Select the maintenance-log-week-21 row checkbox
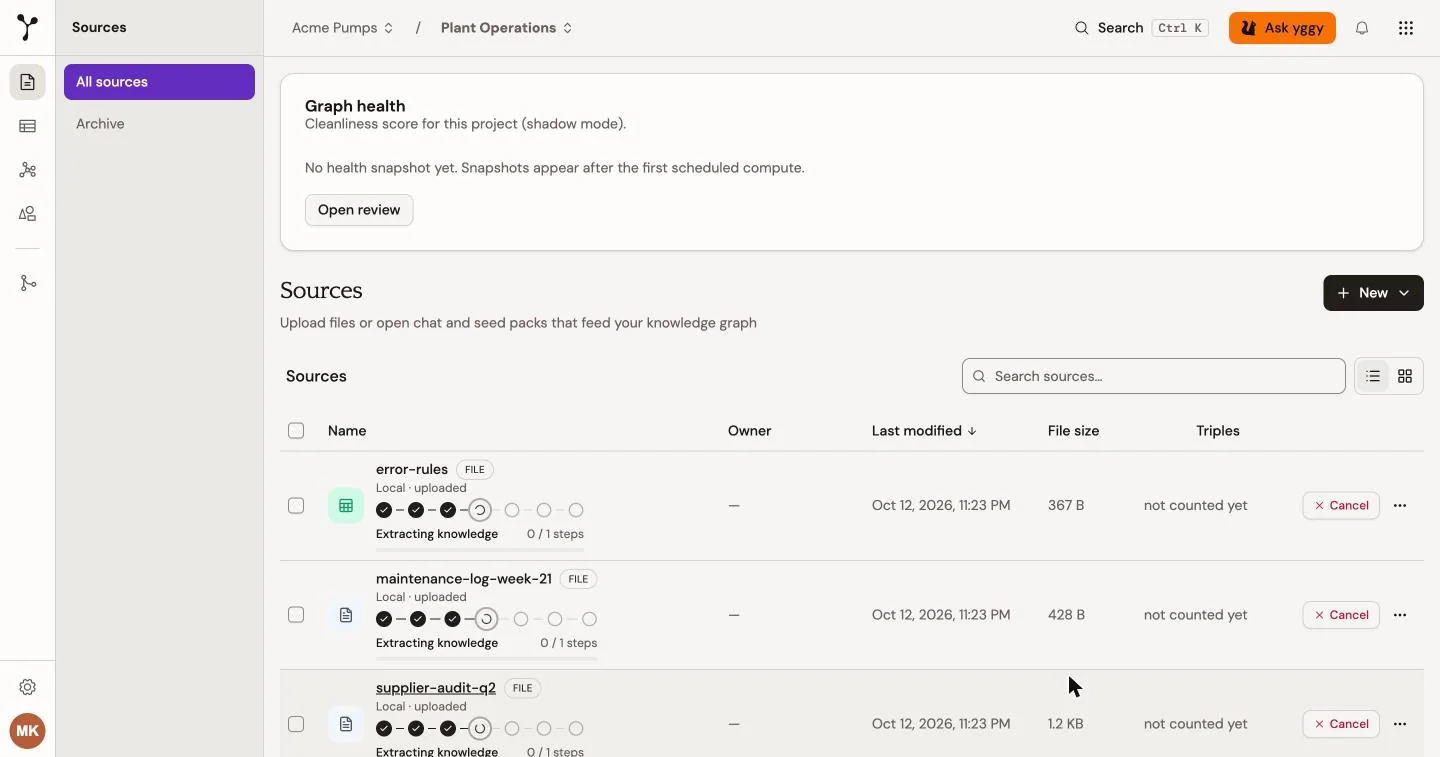Viewport: 1440px width, 757px height. pyautogui.click(x=296, y=615)
